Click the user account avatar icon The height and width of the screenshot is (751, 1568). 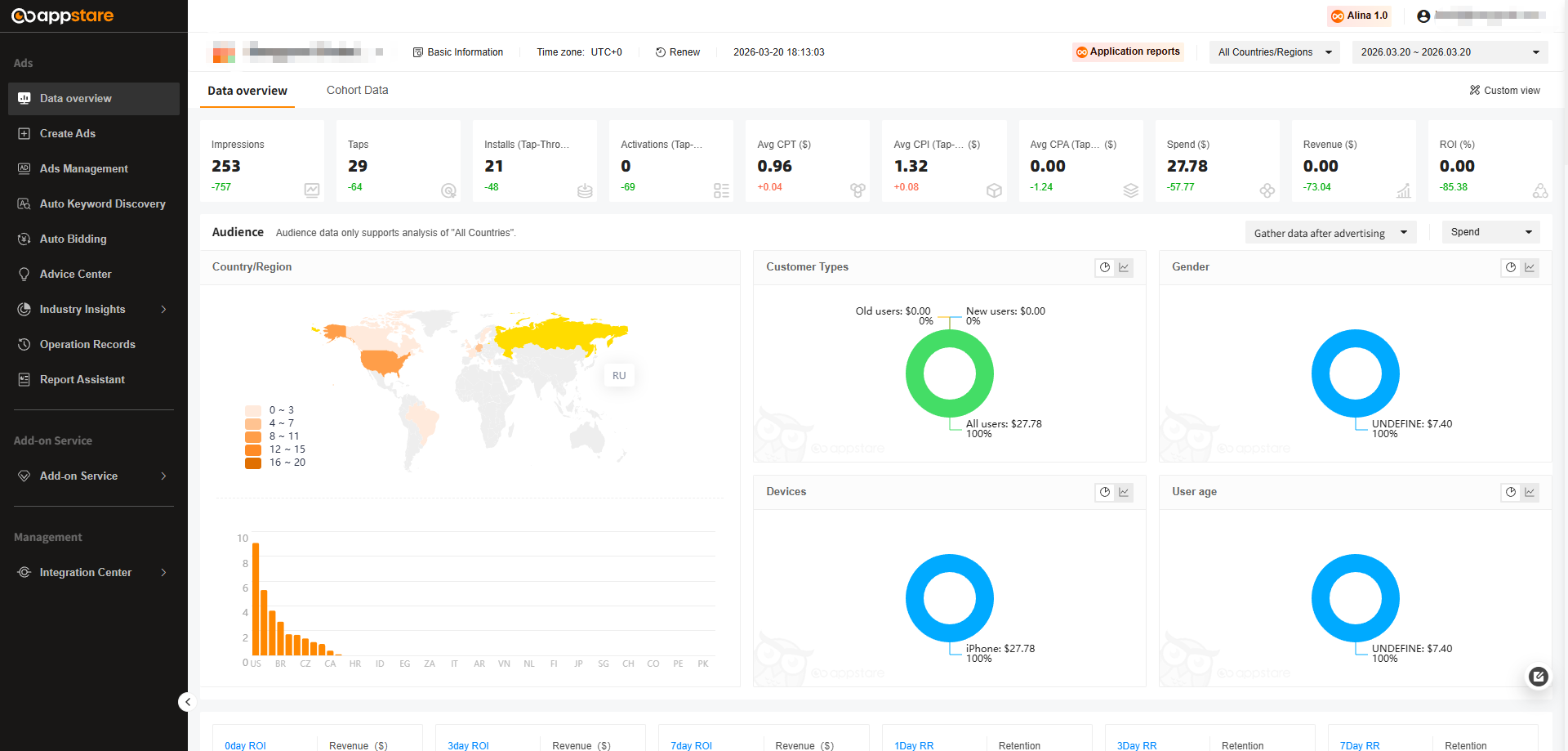(x=1423, y=16)
